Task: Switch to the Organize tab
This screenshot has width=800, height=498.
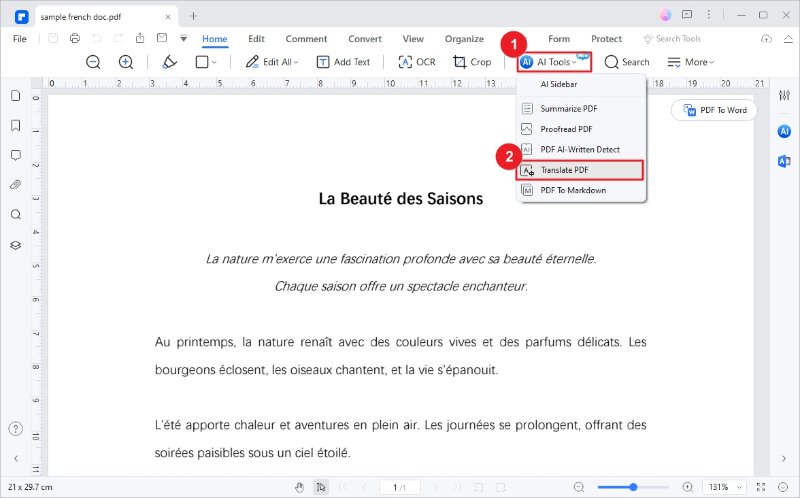Action: [464, 39]
